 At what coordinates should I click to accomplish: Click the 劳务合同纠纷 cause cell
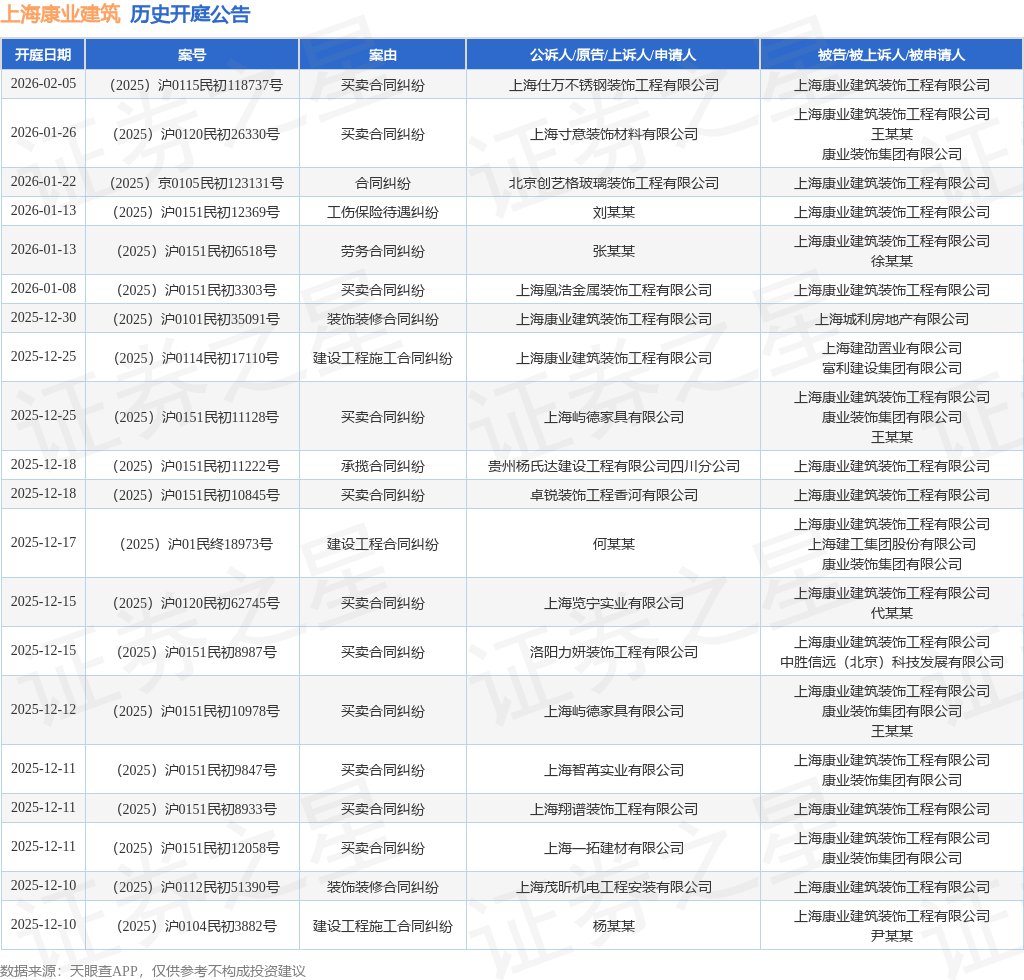click(x=383, y=251)
